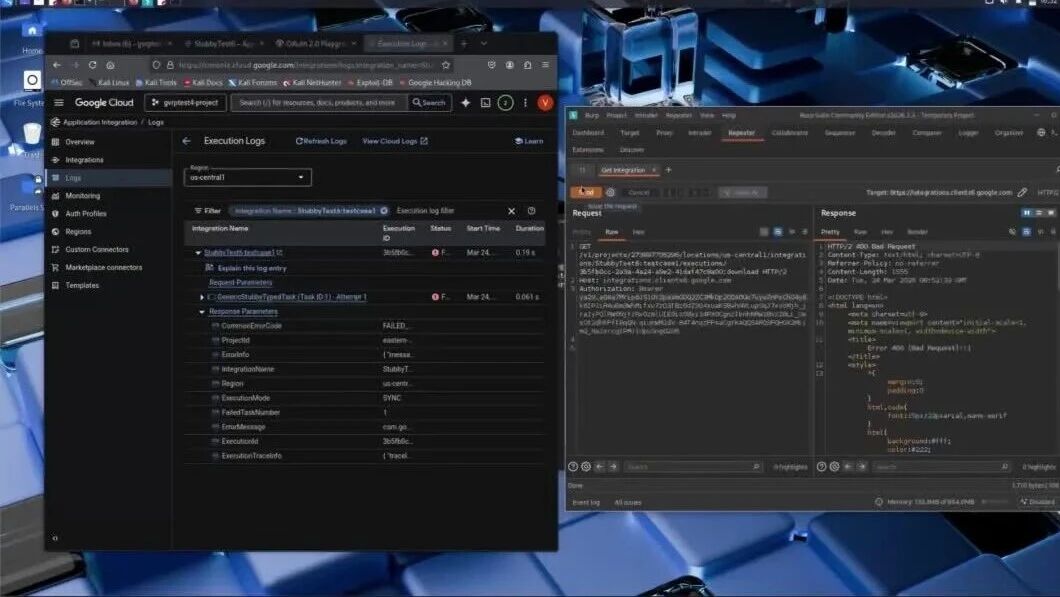Open View Cloud Logs link
The width and height of the screenshot is (1060, 597).
395,141
